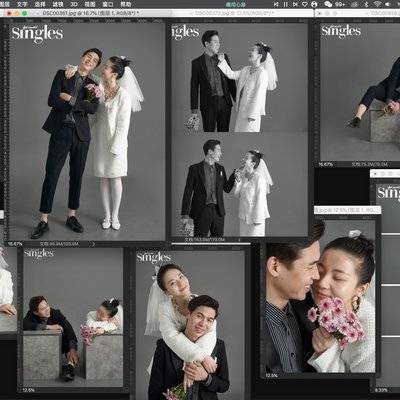Viewport: 400px width, 400px height.
Task: Pause music with menu bar pause icon
Action: pos(286,4)
